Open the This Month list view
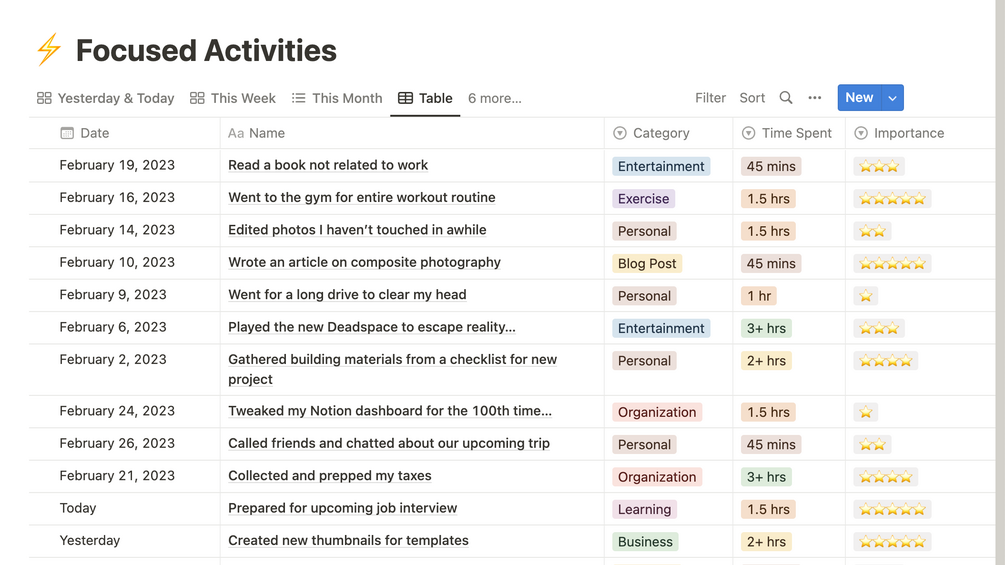 (x=337, y=98)
